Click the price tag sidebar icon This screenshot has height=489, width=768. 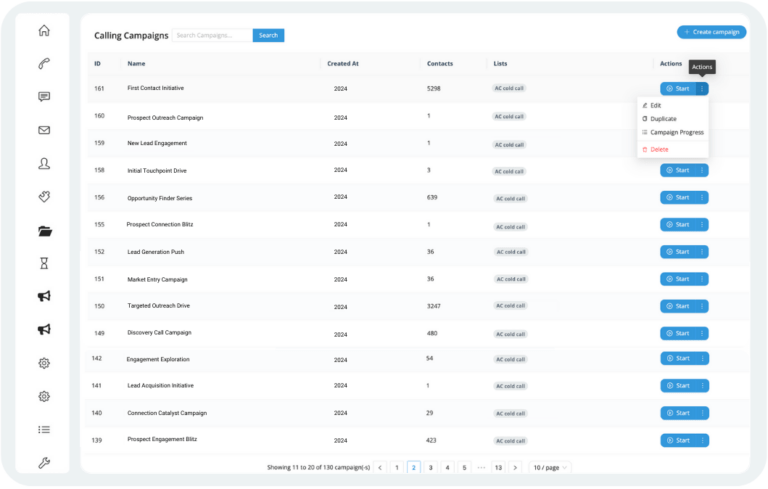(x=44, y=196)
